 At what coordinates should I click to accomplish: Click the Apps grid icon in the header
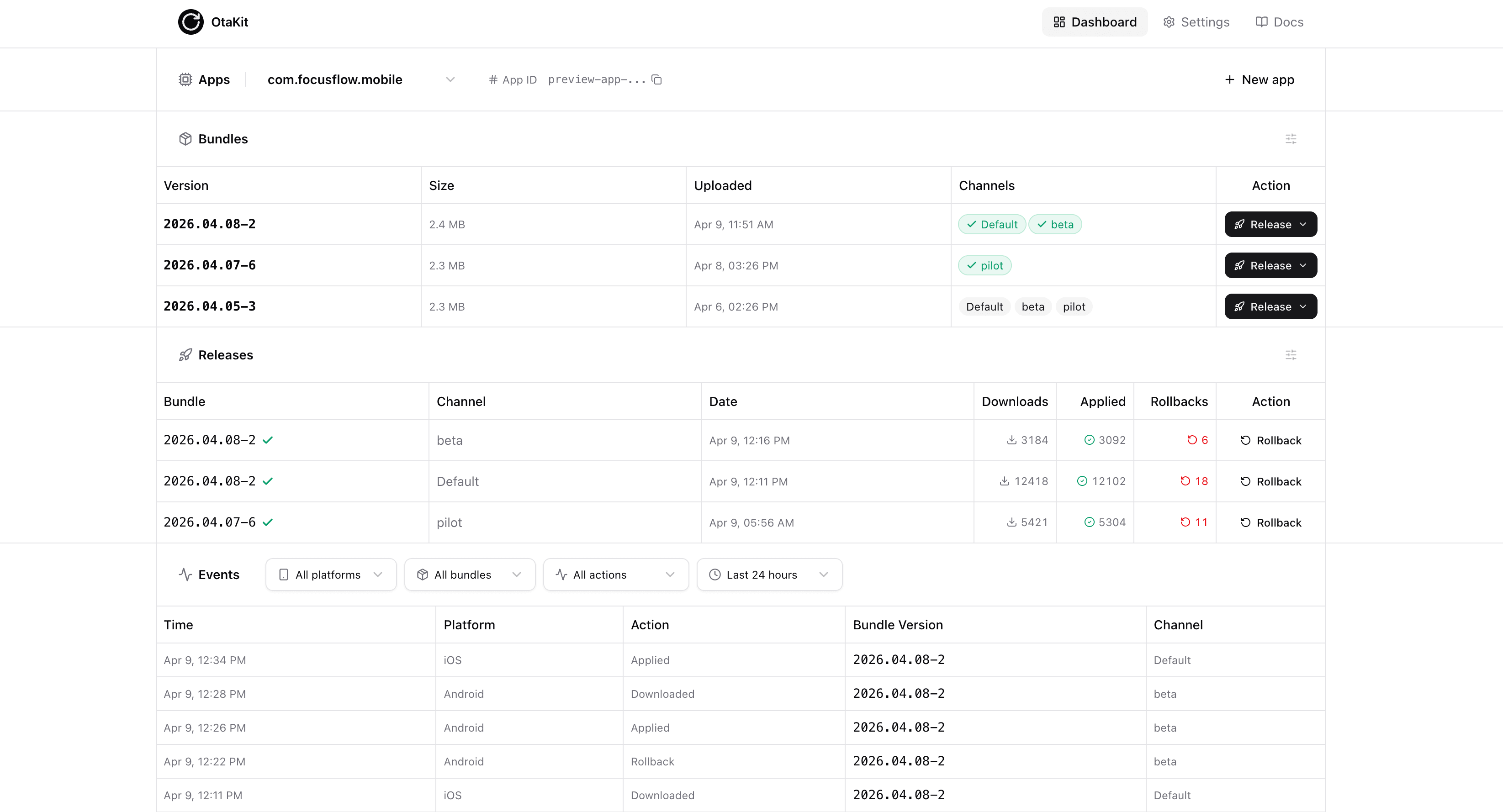coord(185,79)
